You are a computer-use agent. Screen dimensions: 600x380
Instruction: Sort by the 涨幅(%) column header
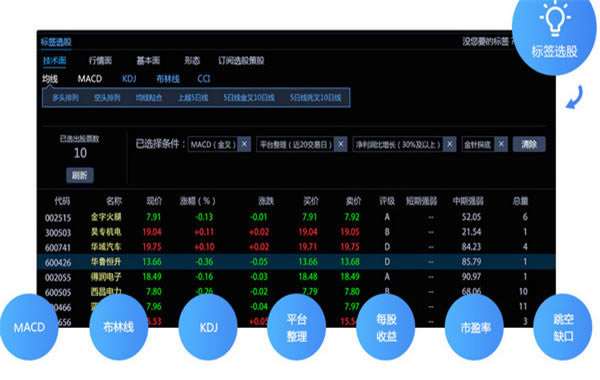tap(198, 201)
